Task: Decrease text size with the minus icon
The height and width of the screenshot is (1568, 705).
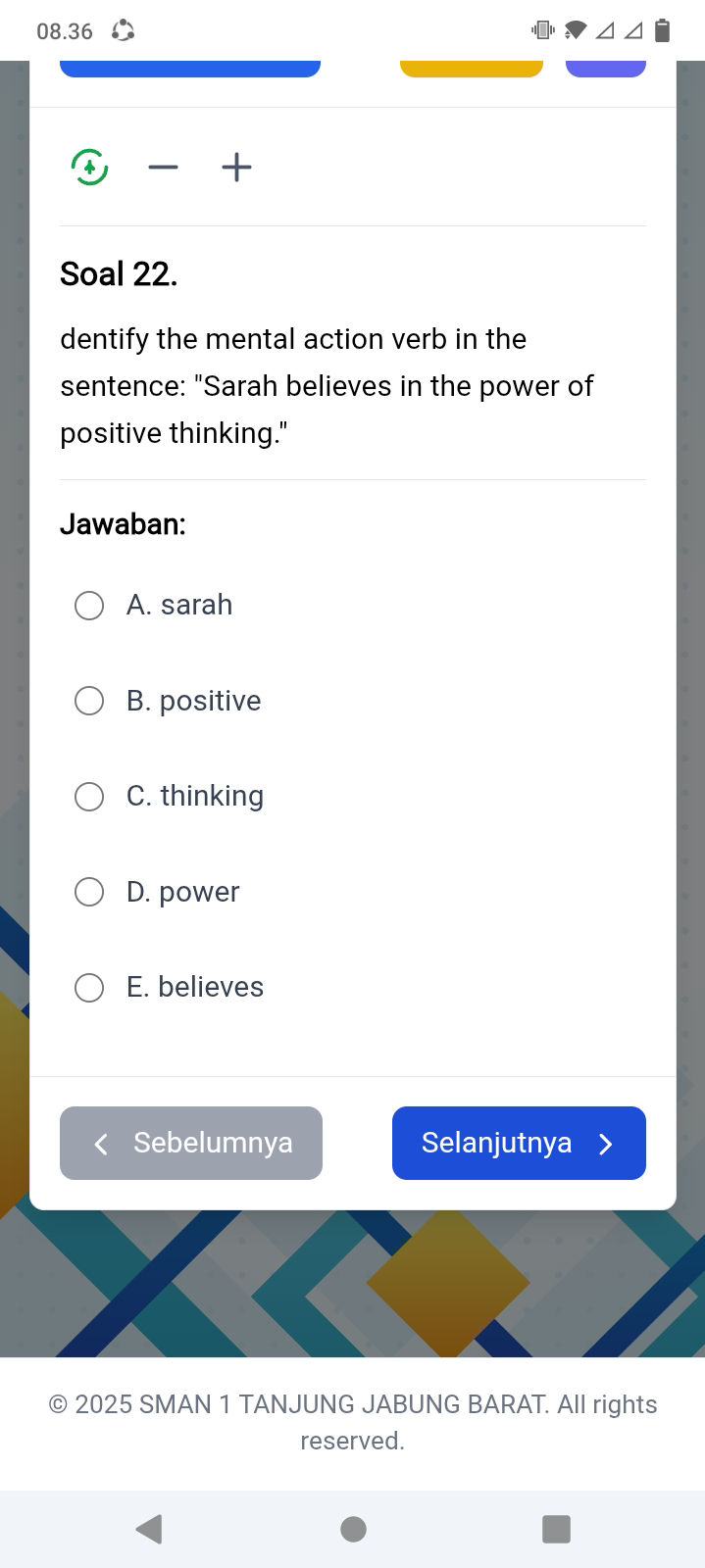Action: click(163, 168)
